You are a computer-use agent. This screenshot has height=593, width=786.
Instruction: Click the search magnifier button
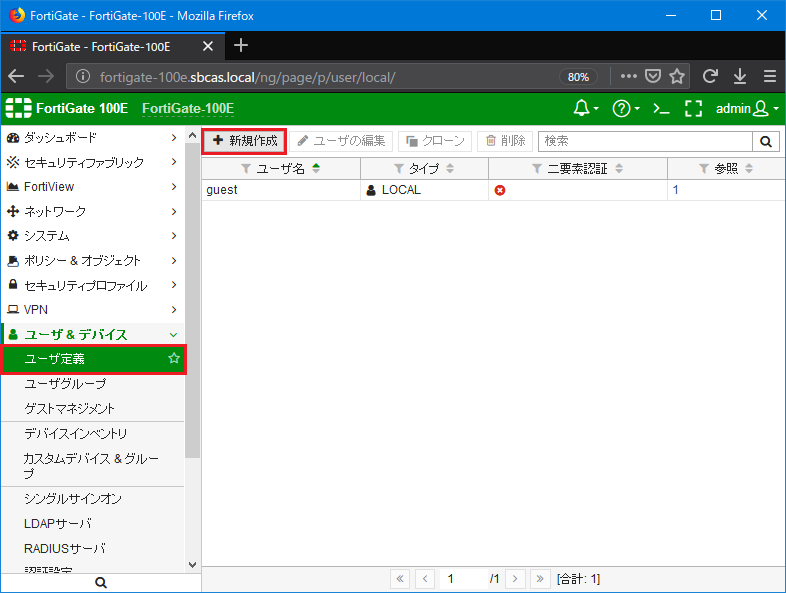(x=765, y=141)
